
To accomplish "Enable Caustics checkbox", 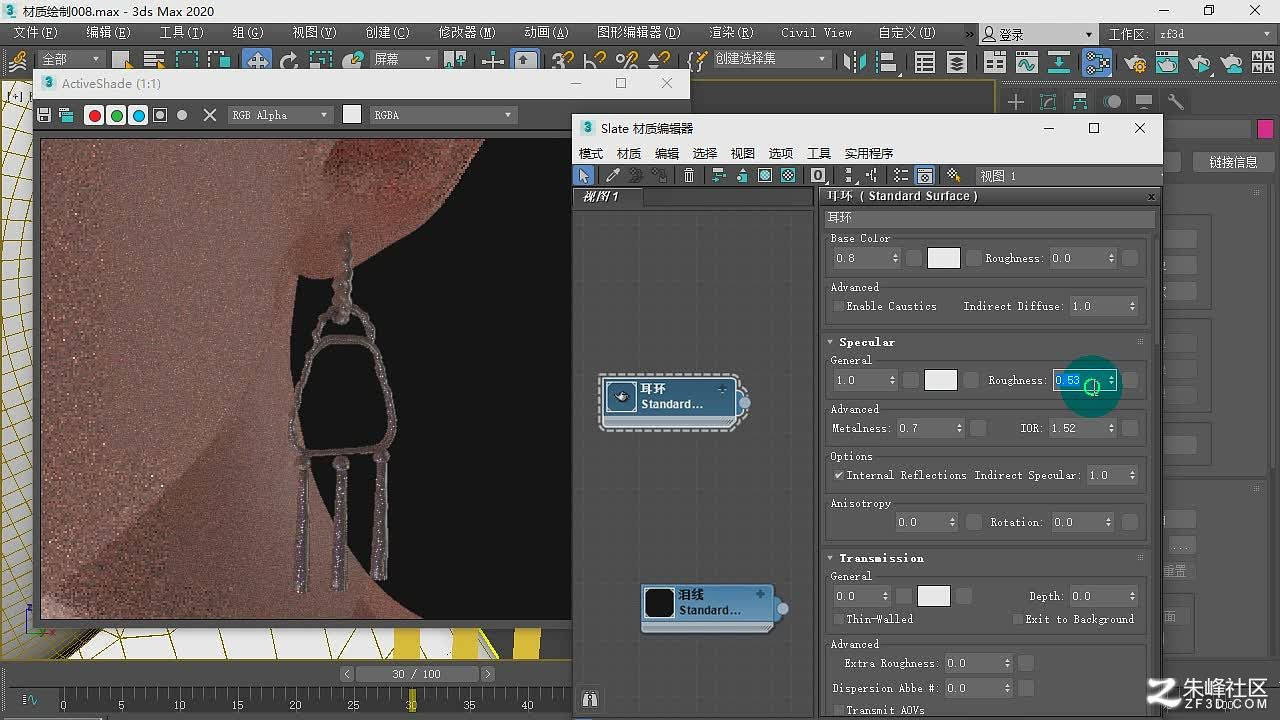I will (838, 306).
